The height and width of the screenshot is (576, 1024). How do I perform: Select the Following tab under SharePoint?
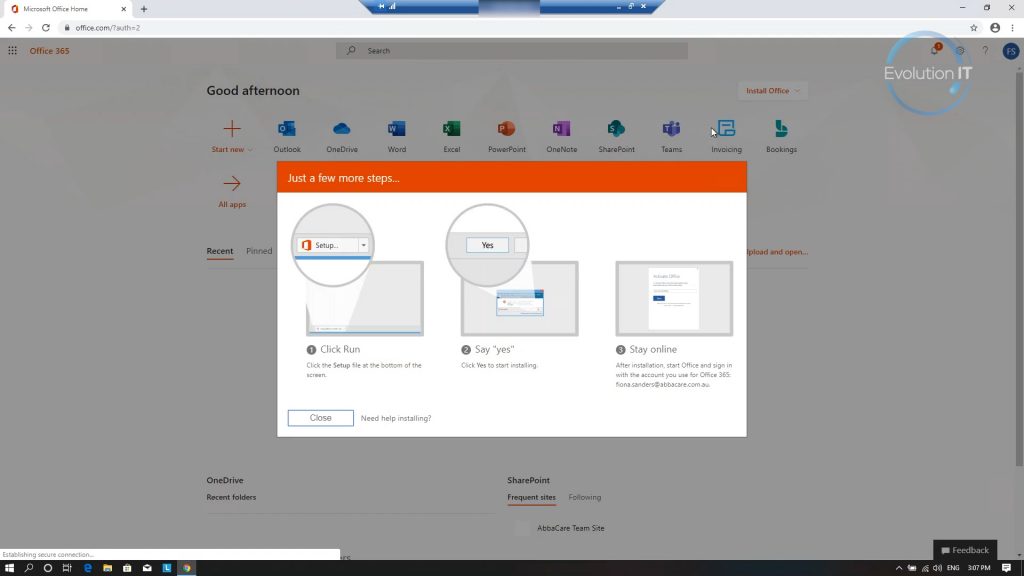584,497
